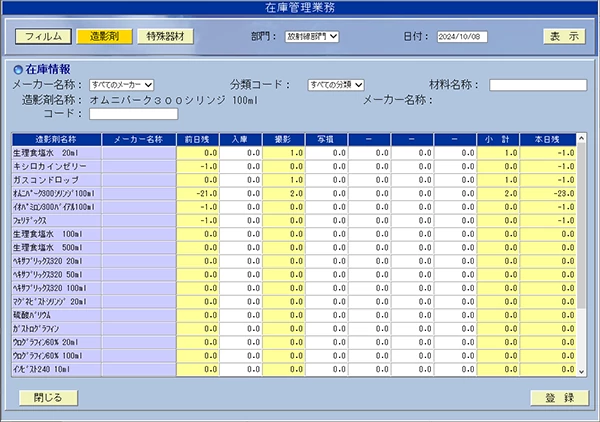
Task: Click the table scrollbar up arrow
Action: 582,138
